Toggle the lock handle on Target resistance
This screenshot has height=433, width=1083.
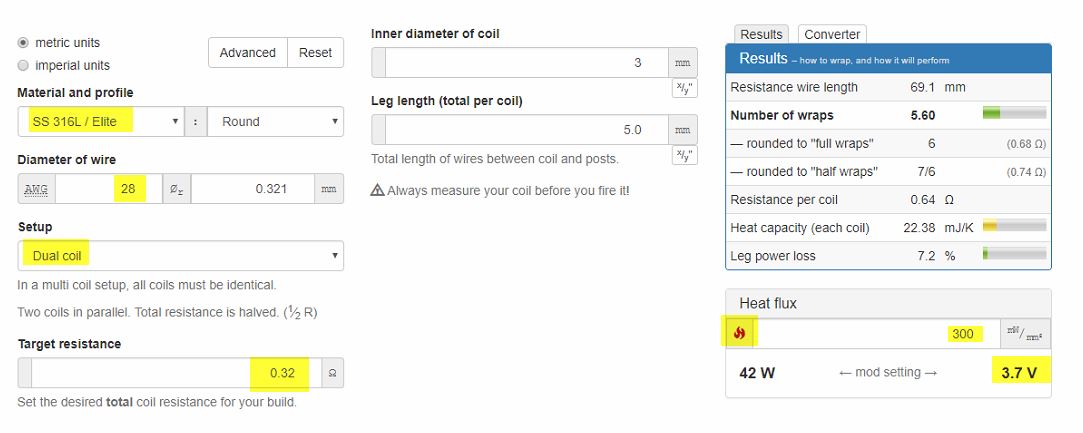[25, 373]
